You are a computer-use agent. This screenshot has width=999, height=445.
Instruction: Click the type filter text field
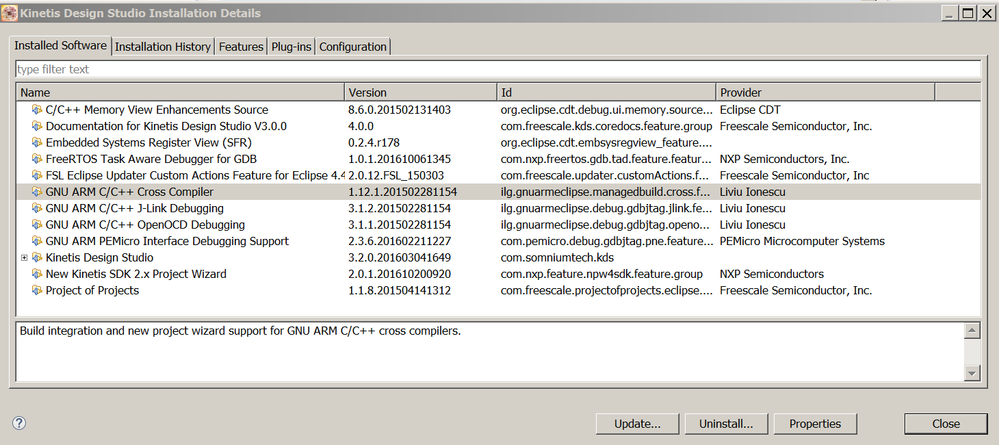point(498,69)
